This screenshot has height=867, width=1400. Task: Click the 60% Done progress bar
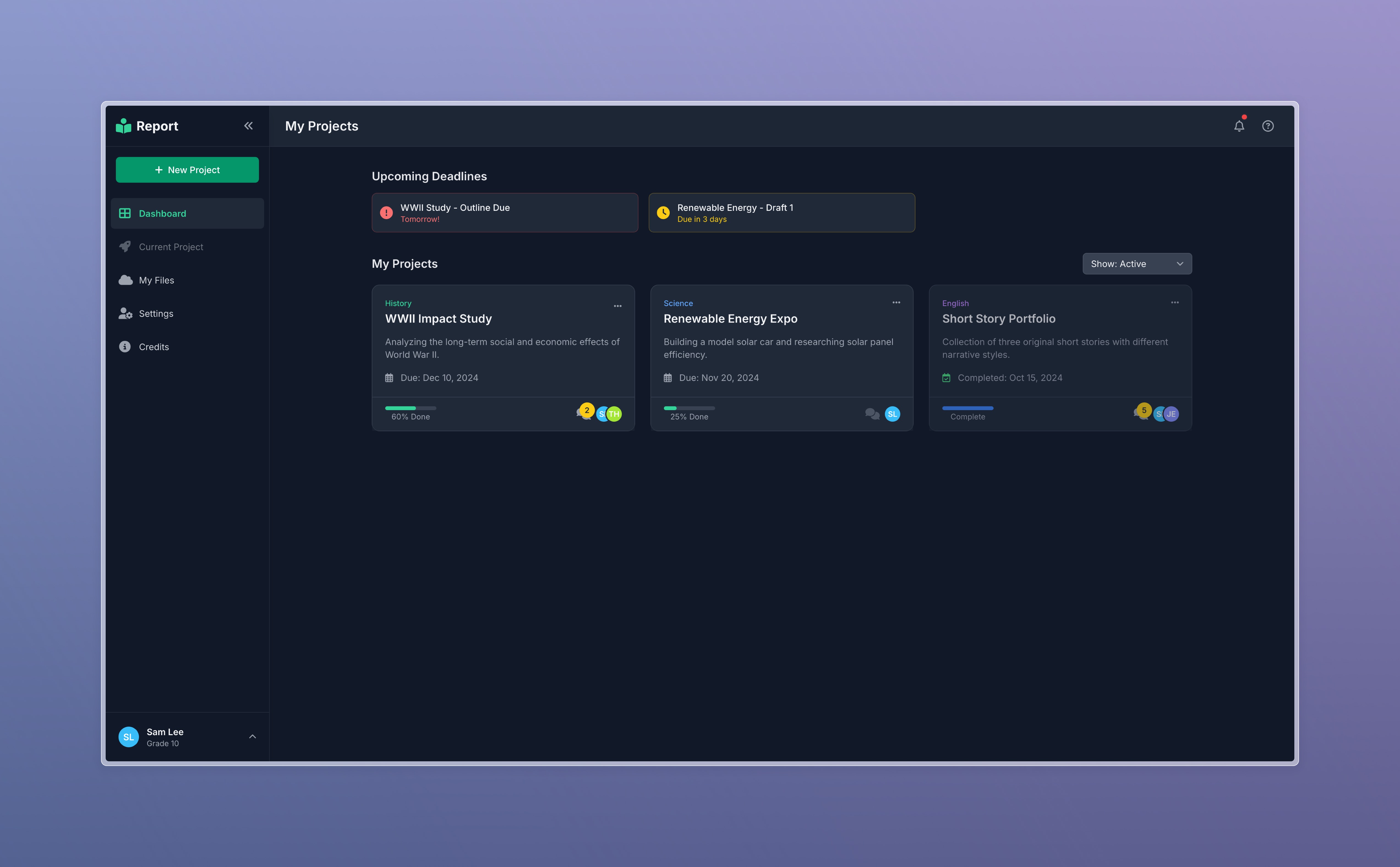pyautogui.click(x=410, y=408)
